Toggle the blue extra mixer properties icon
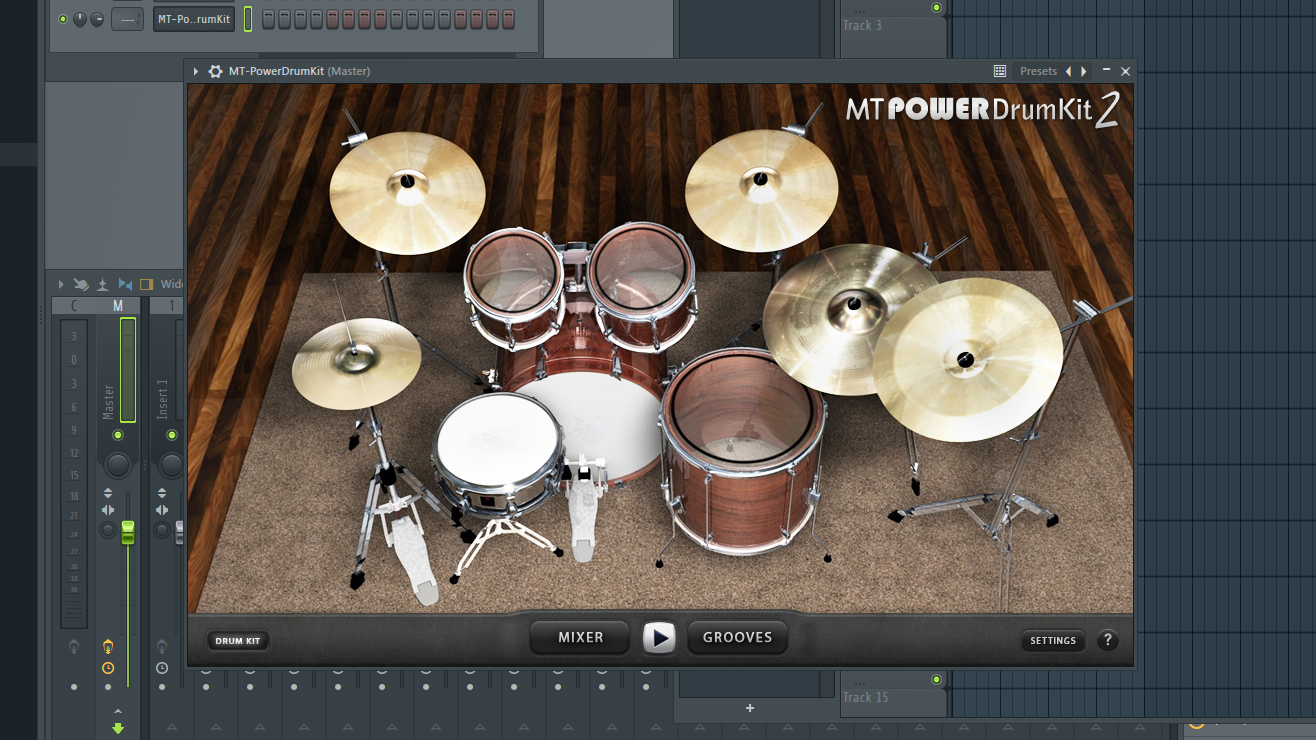The height and width of the screenshot is (740, 1316). click(x=125, y=285)
